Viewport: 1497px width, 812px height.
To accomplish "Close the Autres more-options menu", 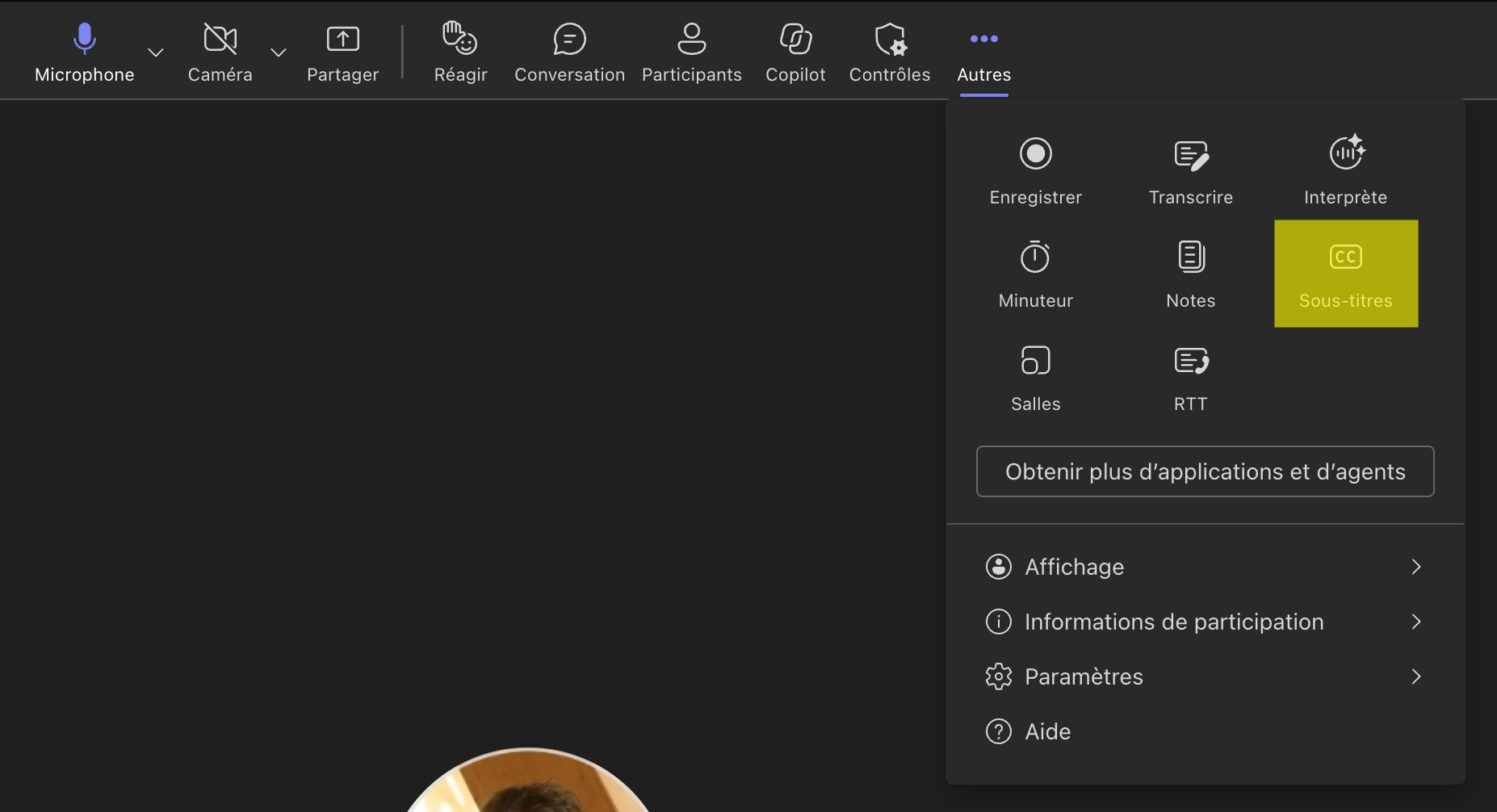I will coord(984,53).
